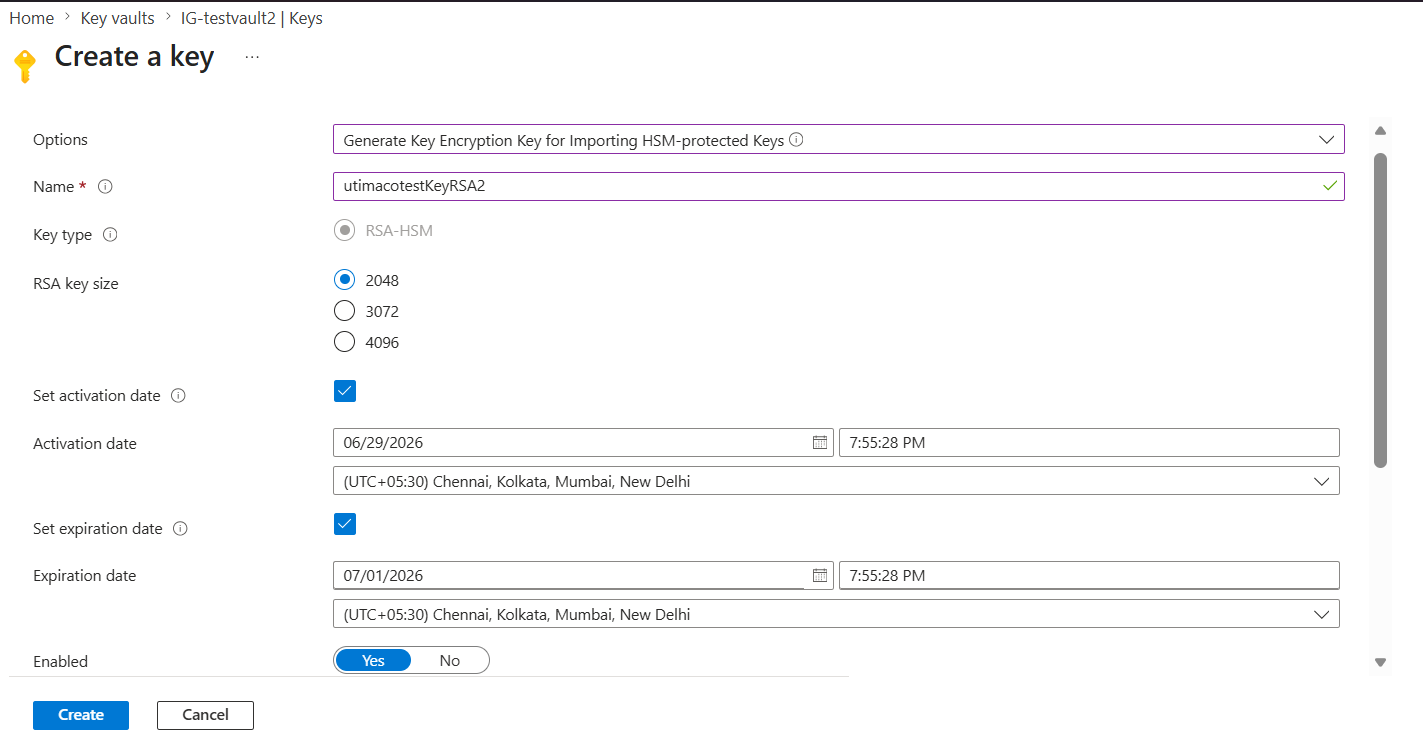Open the ellipsis menu next to Create a key
The height and width of the screenshot is (741, 1423).
click(x=252, y=57)
